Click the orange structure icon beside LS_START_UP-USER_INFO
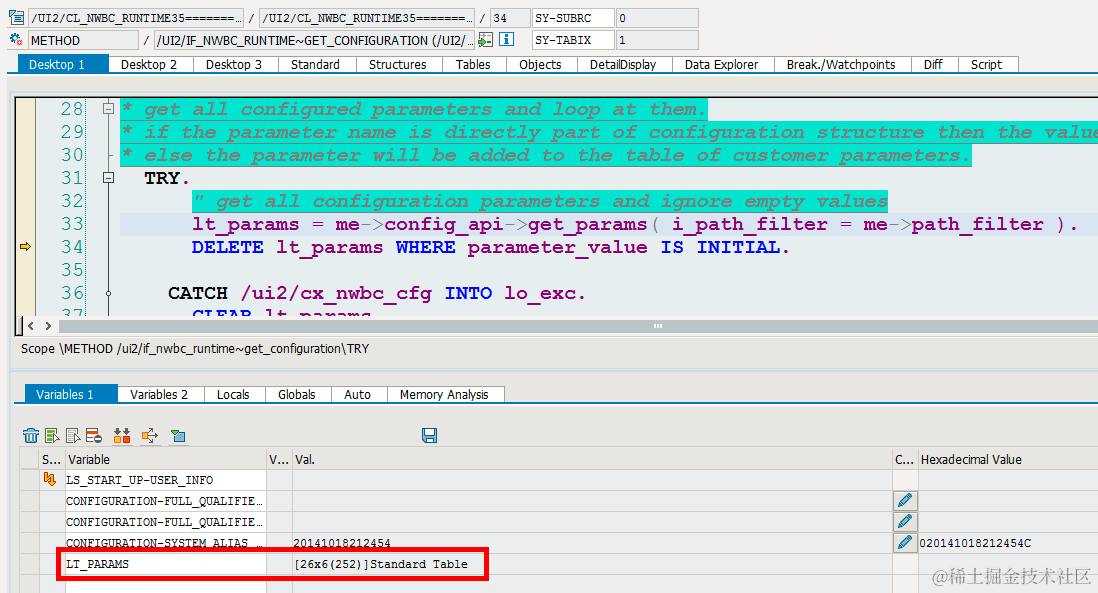Screen dimensions: 1098x593 (x=50, y=480)
